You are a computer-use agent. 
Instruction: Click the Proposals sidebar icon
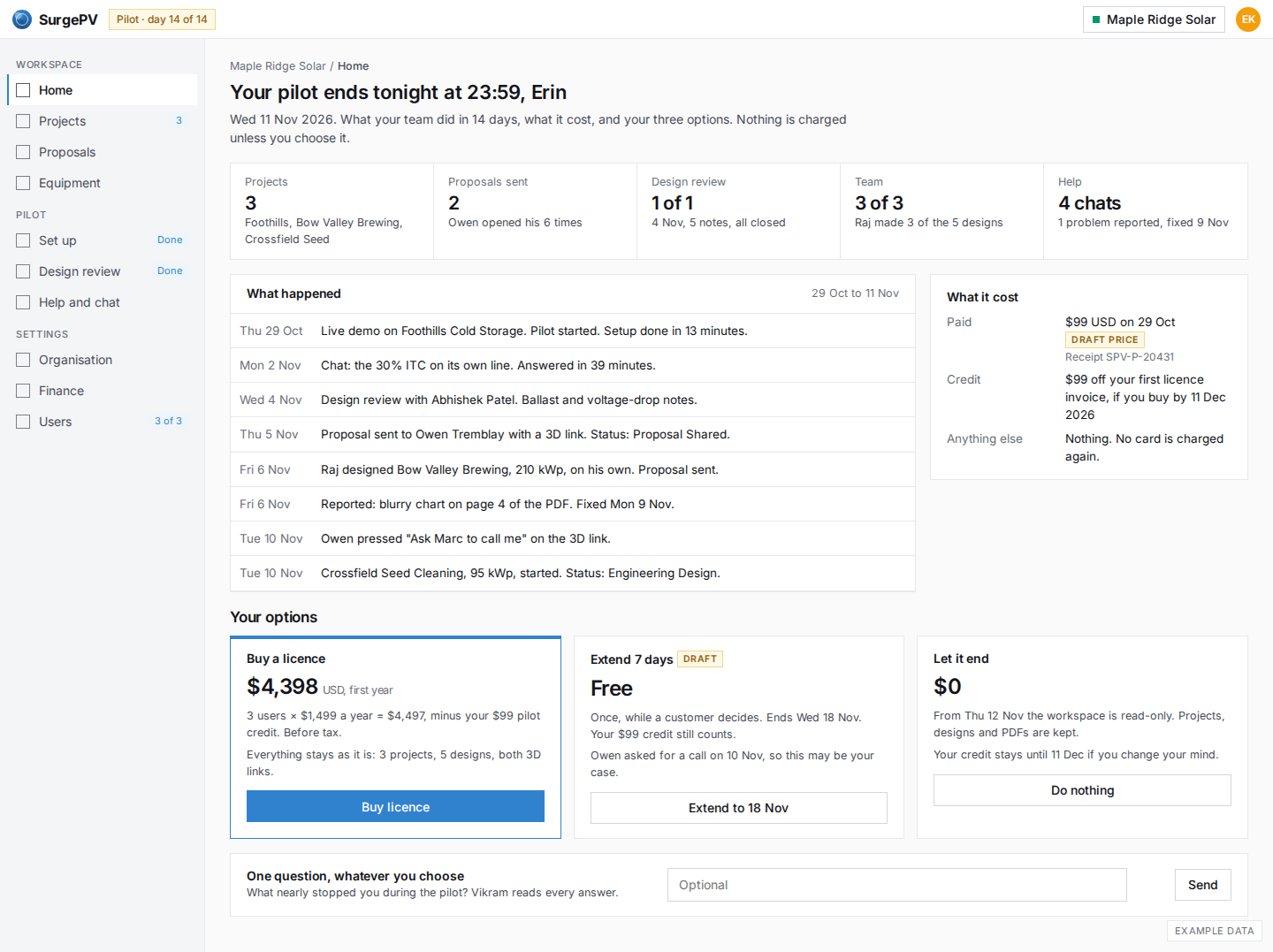click(23, 152)
